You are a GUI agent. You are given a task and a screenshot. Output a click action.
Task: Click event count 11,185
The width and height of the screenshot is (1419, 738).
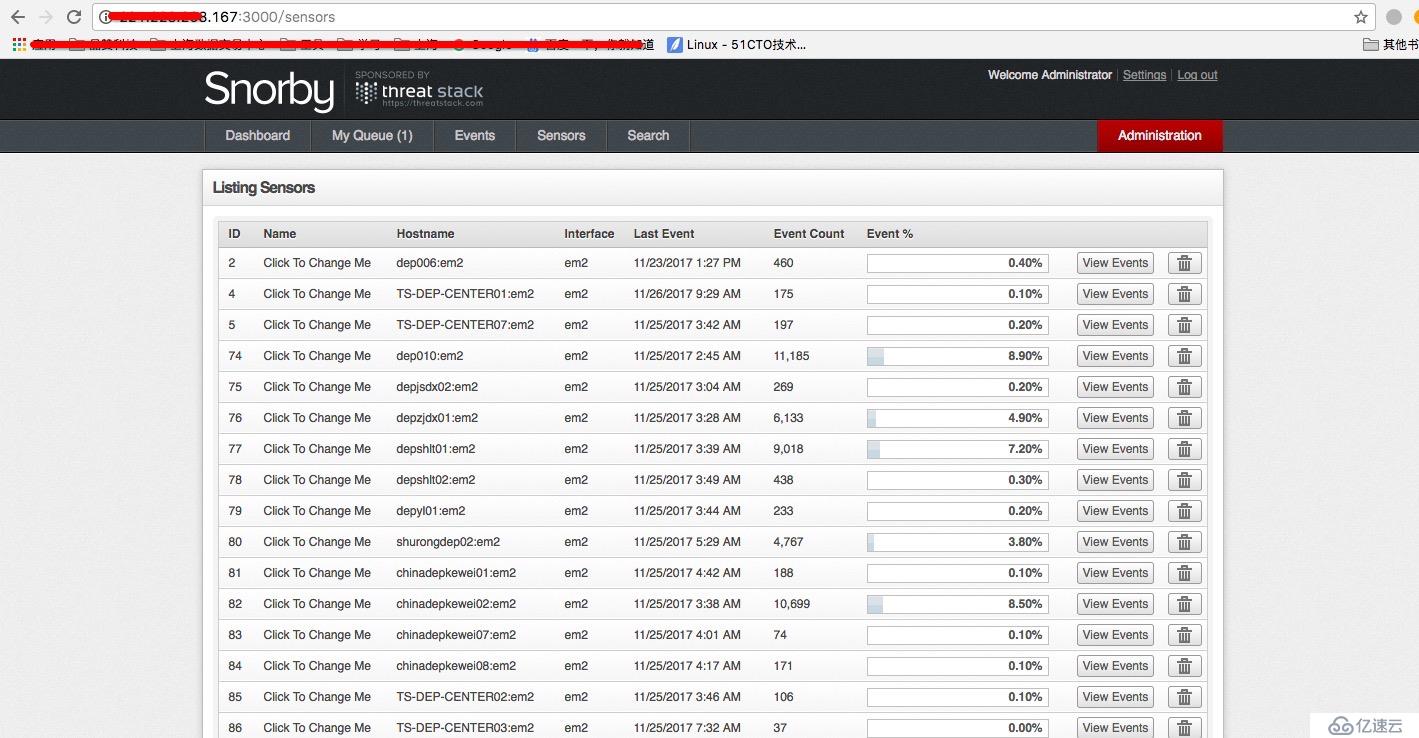[x=791, y=356]
